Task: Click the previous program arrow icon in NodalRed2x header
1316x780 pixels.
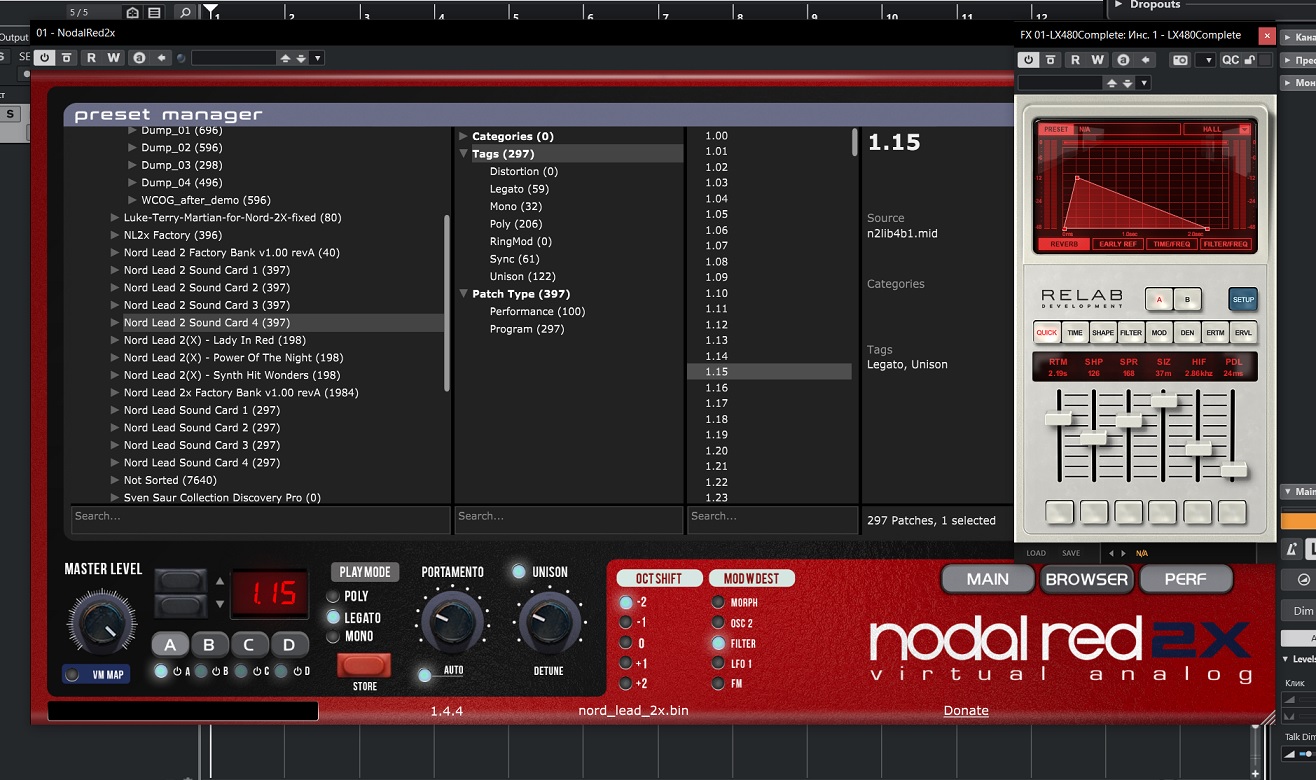Action: (x=286, y=58)
